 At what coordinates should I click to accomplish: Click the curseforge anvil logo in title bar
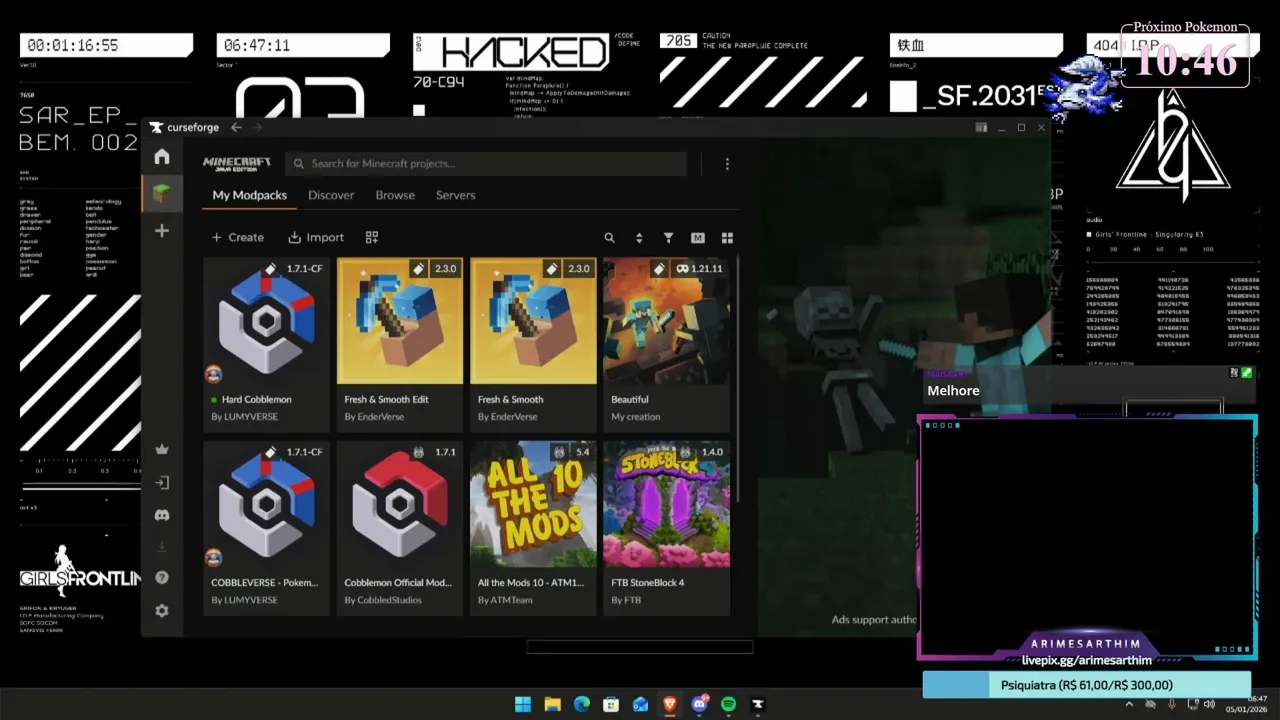coord(156,127)
